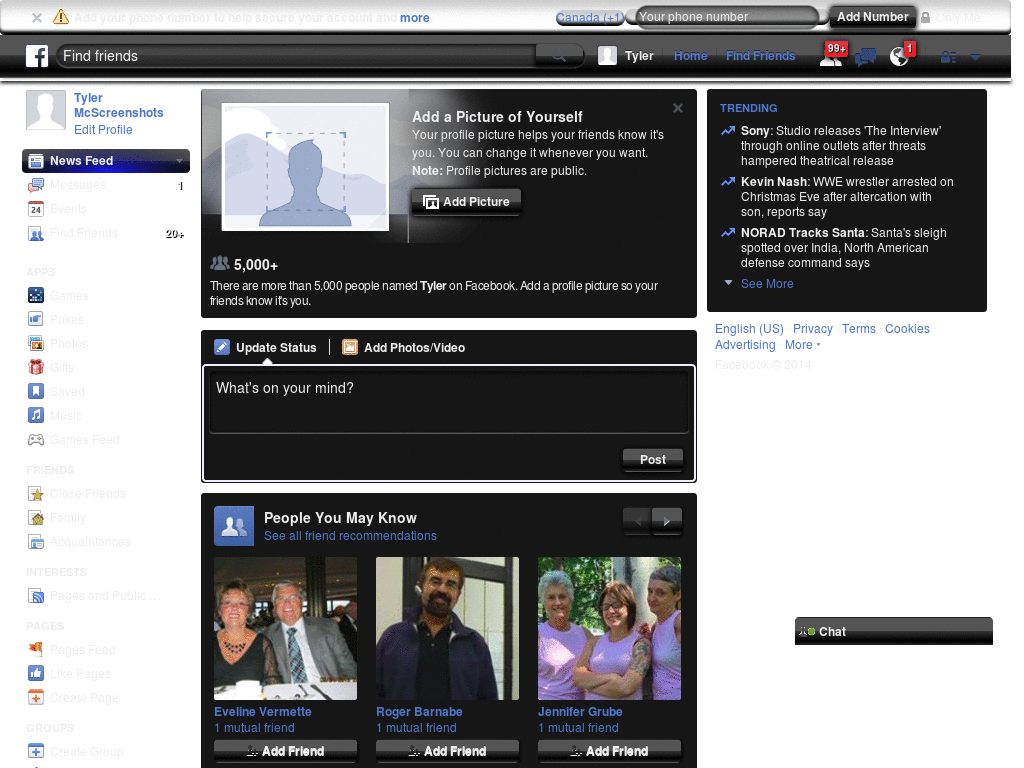Open the Pokes app icon
Image resolution: width=1024 pixels, height=768 pixels.
(x=36, y=319)
